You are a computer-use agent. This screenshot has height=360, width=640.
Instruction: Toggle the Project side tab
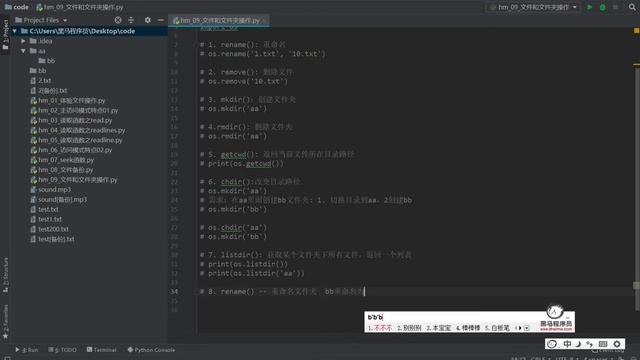click(x=5, y=35)
